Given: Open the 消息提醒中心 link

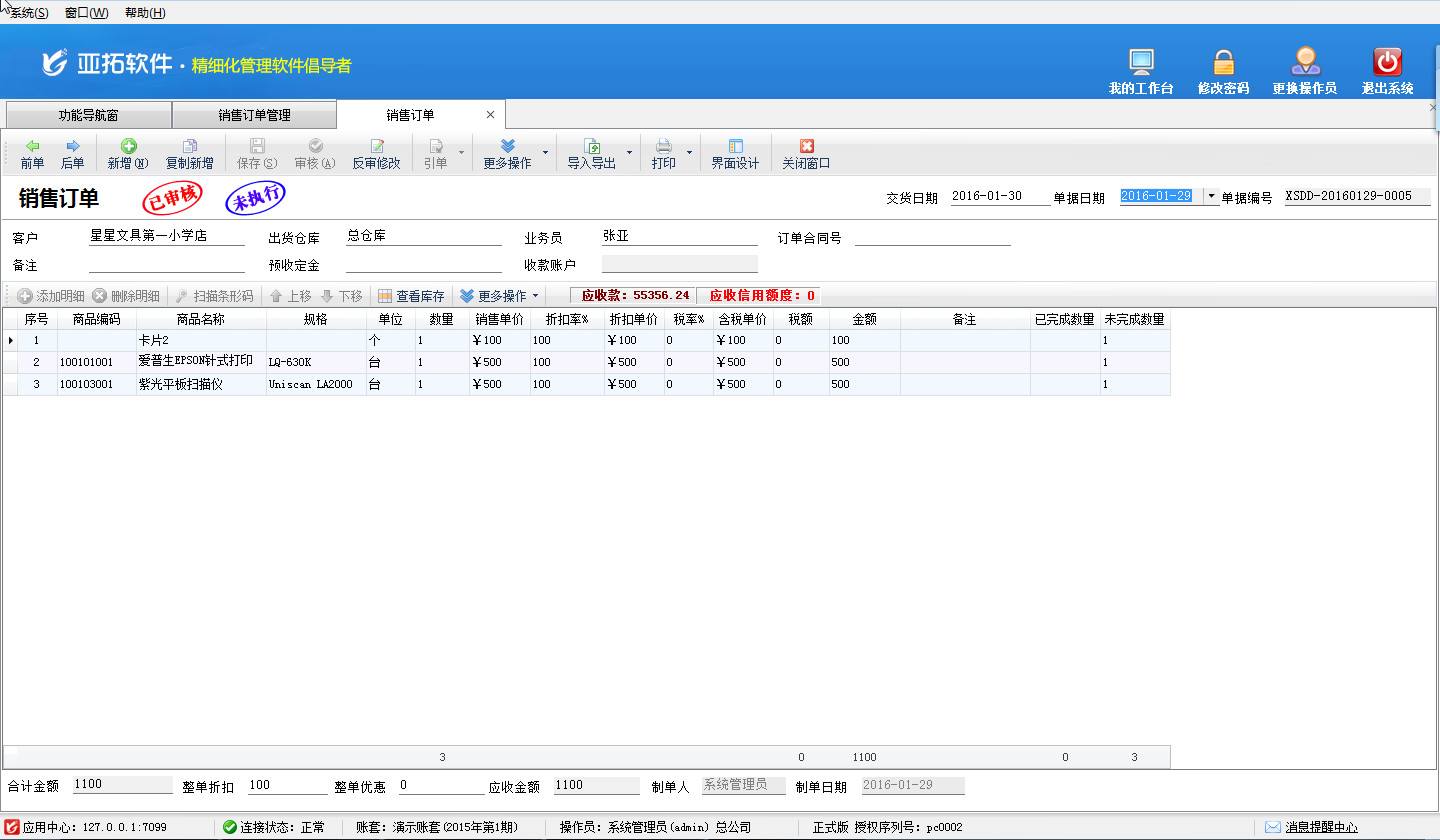Looking at the screenshot, I should (1321, 827).
